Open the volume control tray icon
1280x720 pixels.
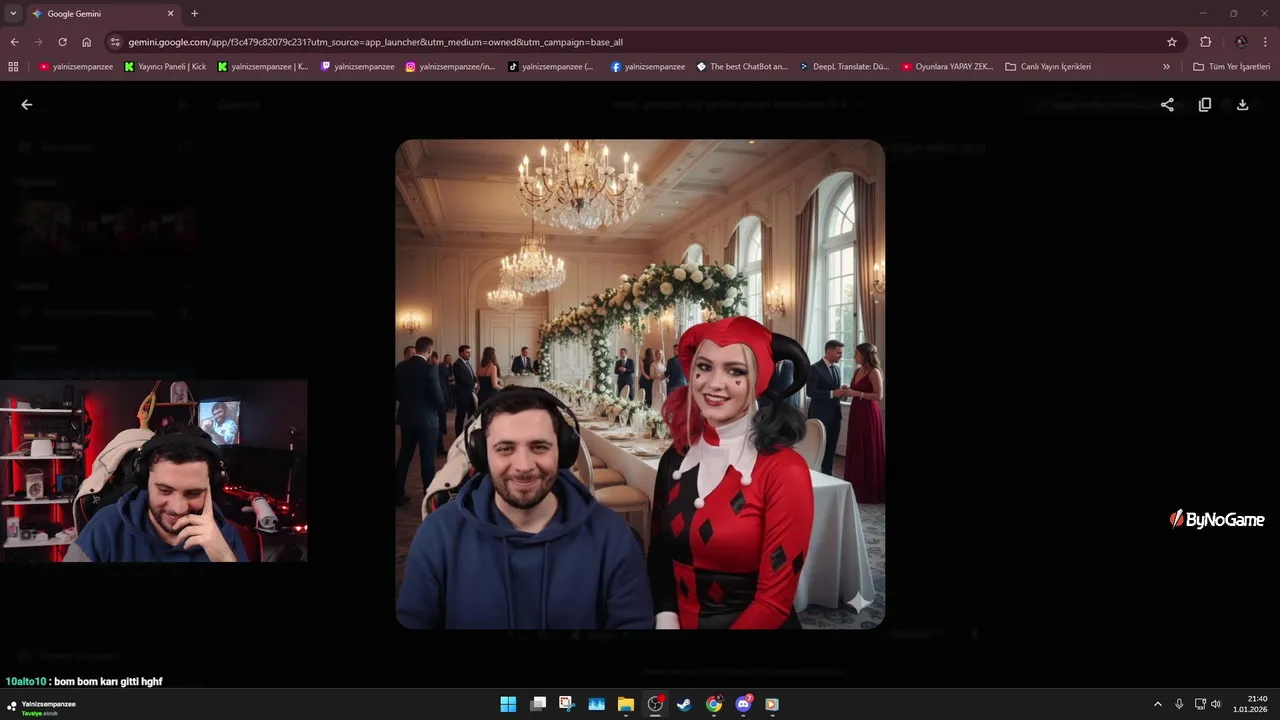(1216, 704)
